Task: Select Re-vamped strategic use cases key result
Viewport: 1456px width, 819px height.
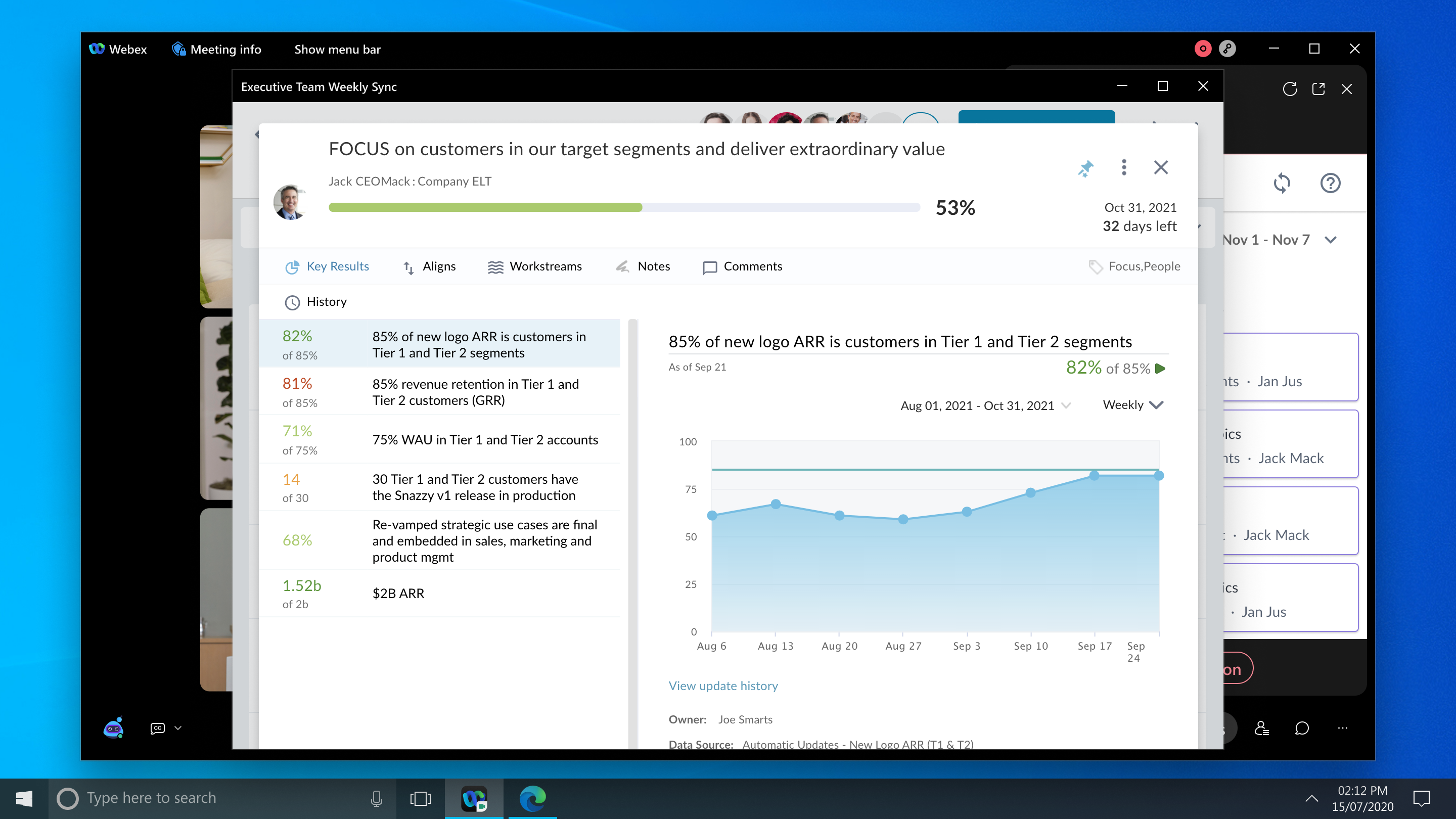Action: 440,540
